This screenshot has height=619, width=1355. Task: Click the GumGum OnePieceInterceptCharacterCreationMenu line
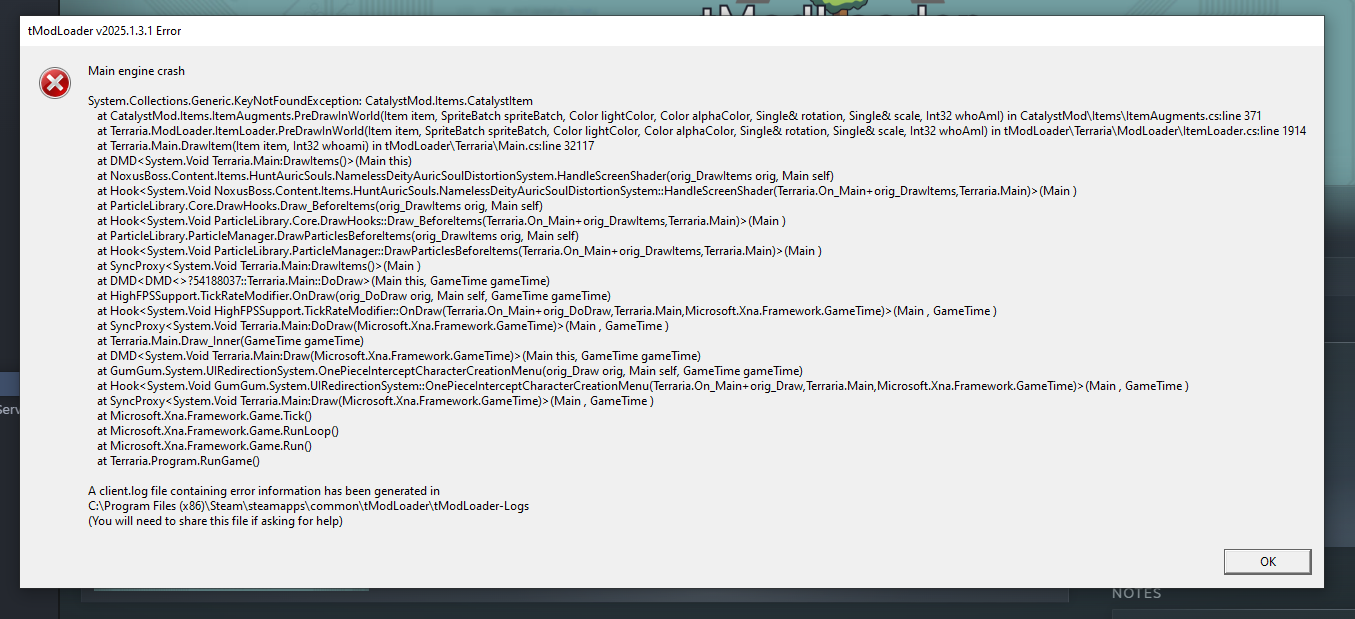point(450,371)
